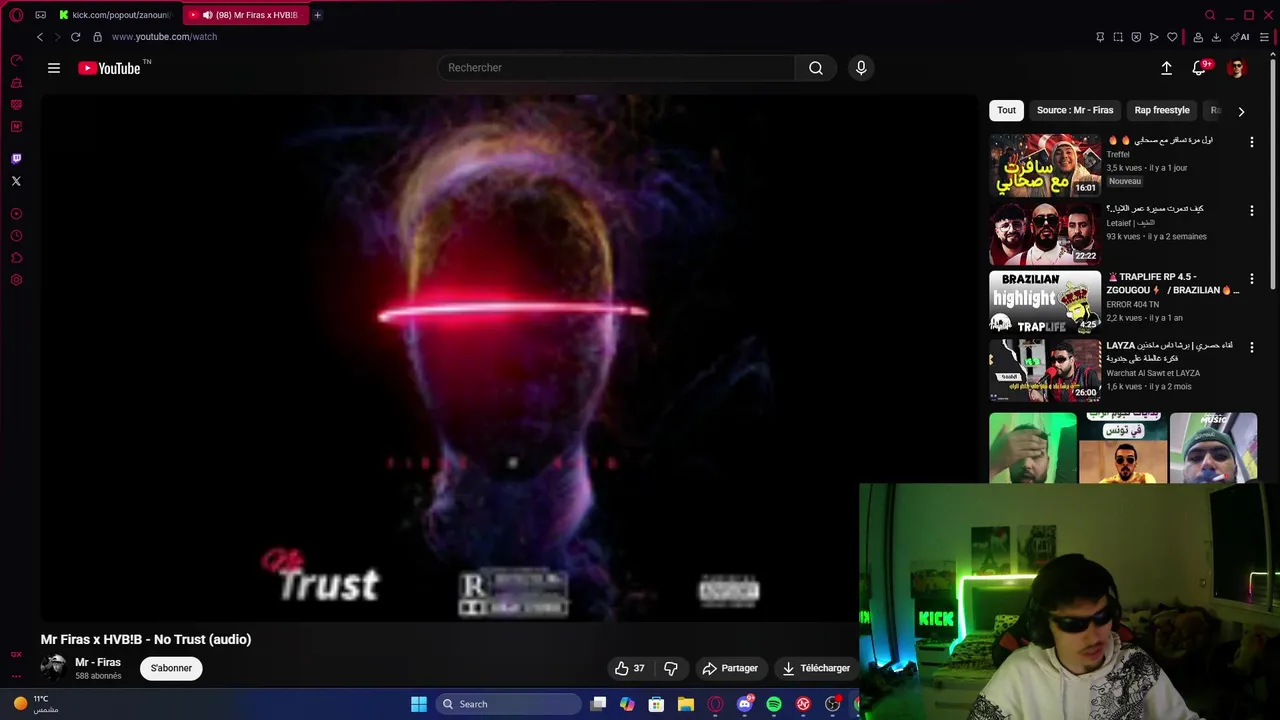Viewport: 1280px width, 720px height.
Task: Open options for the 22:22 Letaief video
Action: [x=1251, y=211]
